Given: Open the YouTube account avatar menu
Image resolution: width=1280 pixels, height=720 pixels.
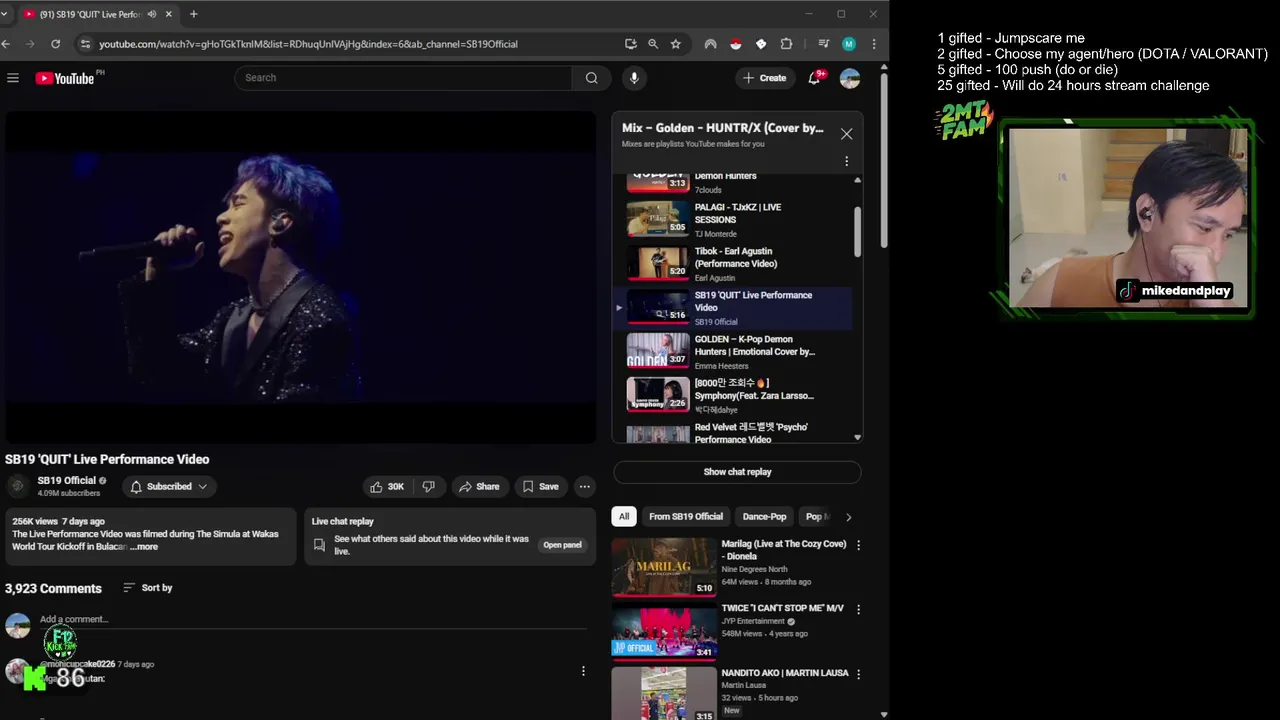Looking at the screenshot, I should pos(850,78).
